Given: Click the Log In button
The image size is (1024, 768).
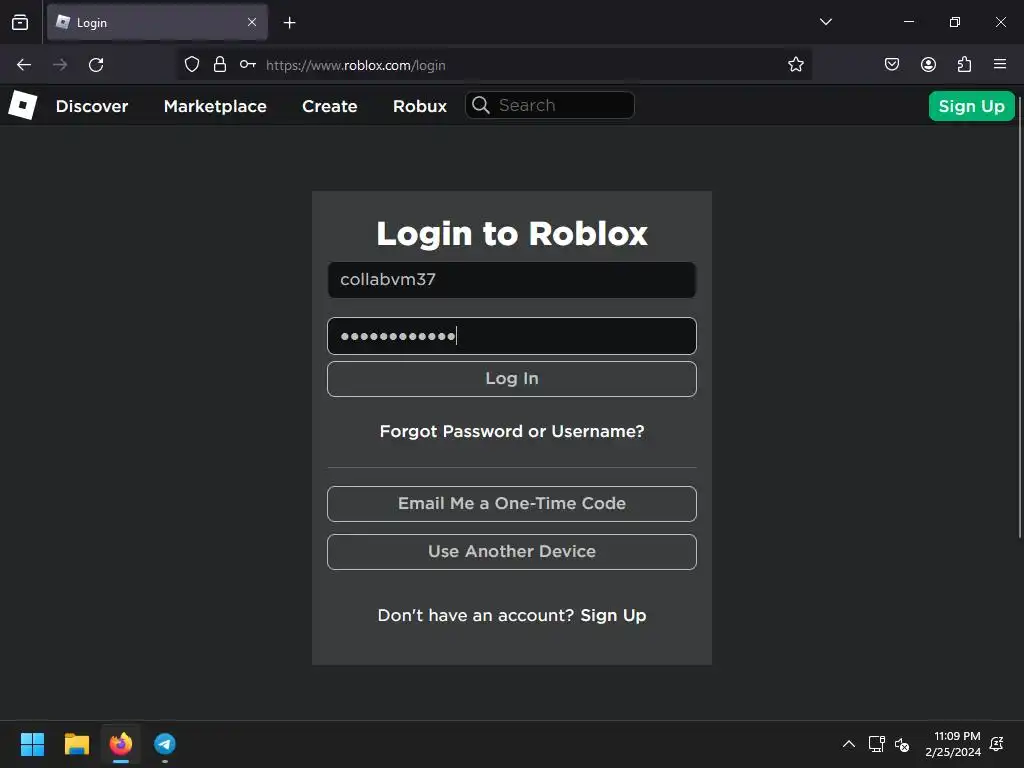Looking at the screenshot, I should click(512, 379).
